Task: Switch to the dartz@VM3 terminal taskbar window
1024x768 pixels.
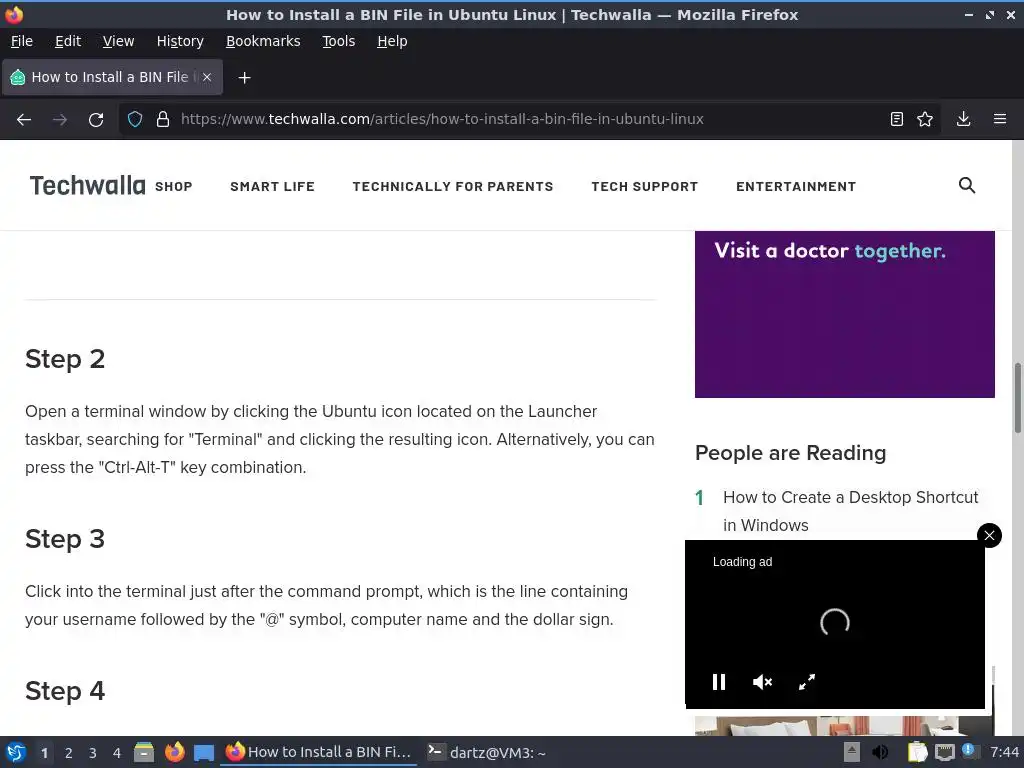Action: point(487,752)
